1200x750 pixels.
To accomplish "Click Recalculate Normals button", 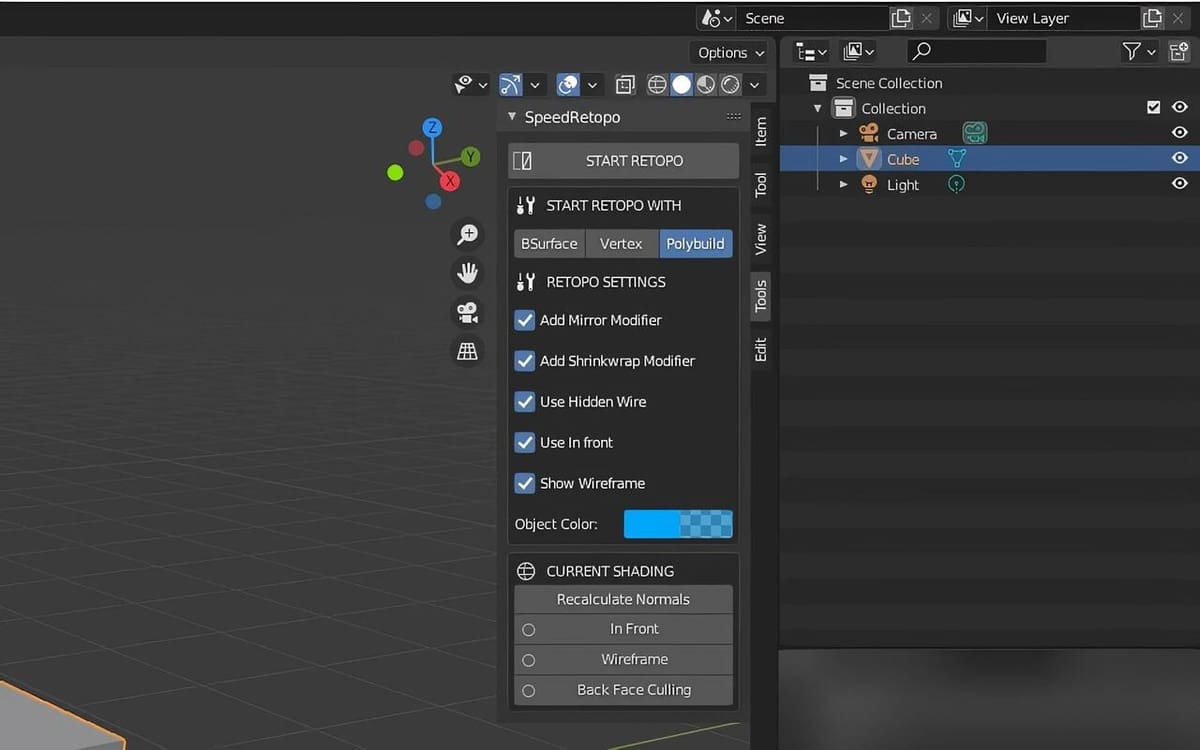I will point(623,599).
